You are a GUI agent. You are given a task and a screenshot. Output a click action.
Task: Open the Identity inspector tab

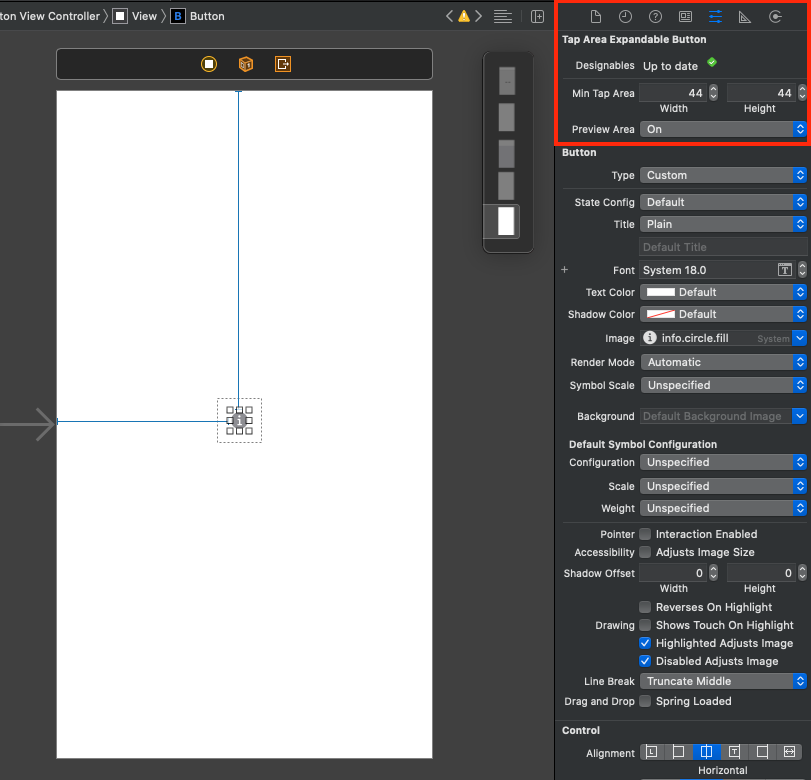pos(685,17)
